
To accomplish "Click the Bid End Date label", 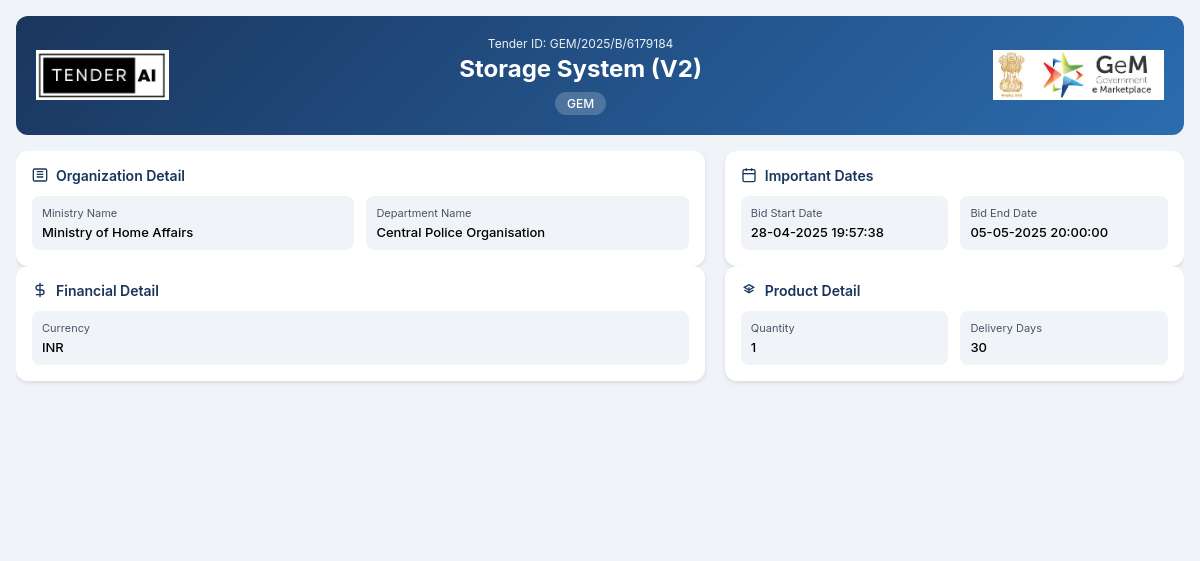I will 1004,213.
